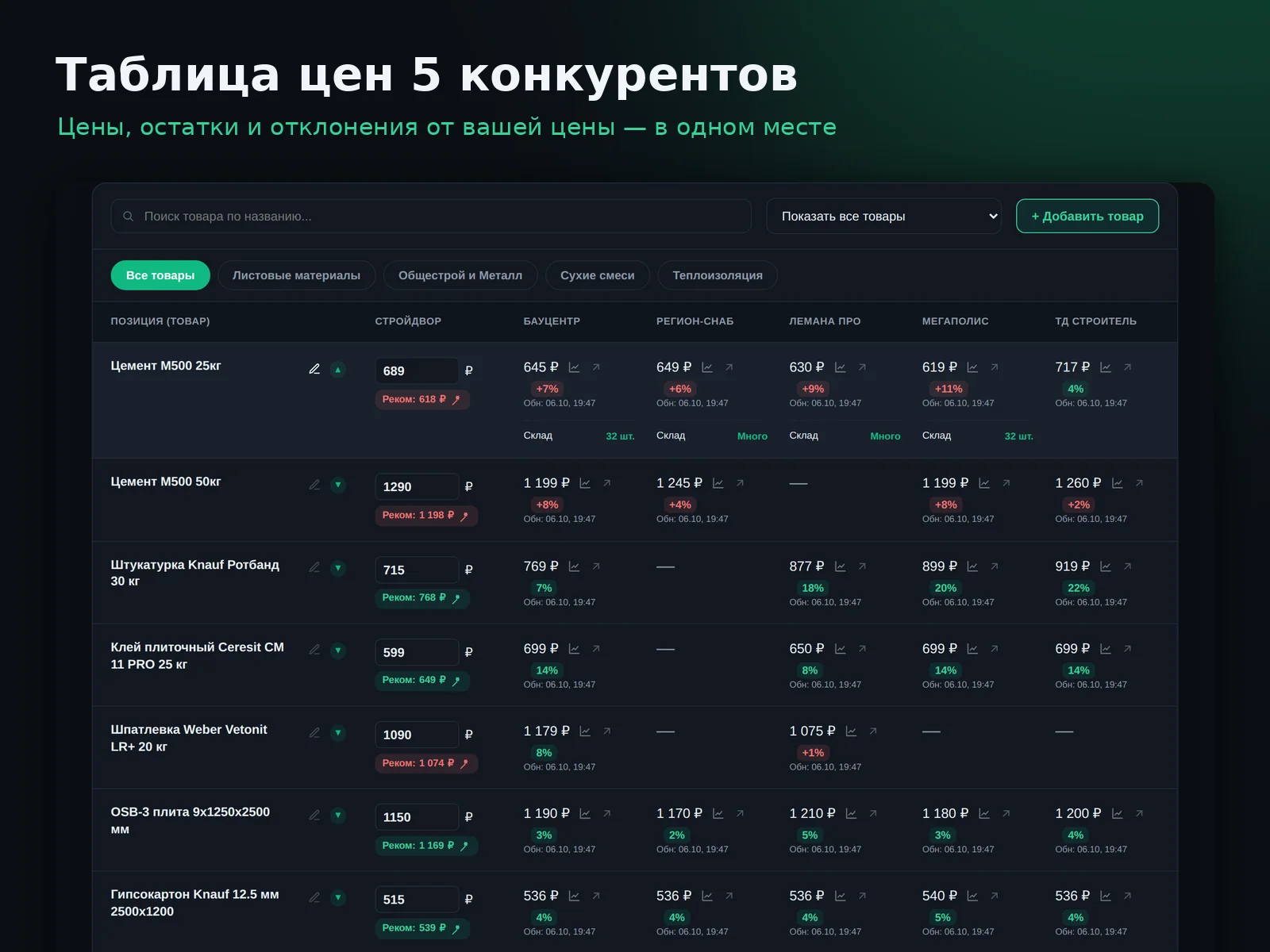Screen dimensions: 1270x952
Task: Edit the OSB-3 плита product
Action: point(314,816)
